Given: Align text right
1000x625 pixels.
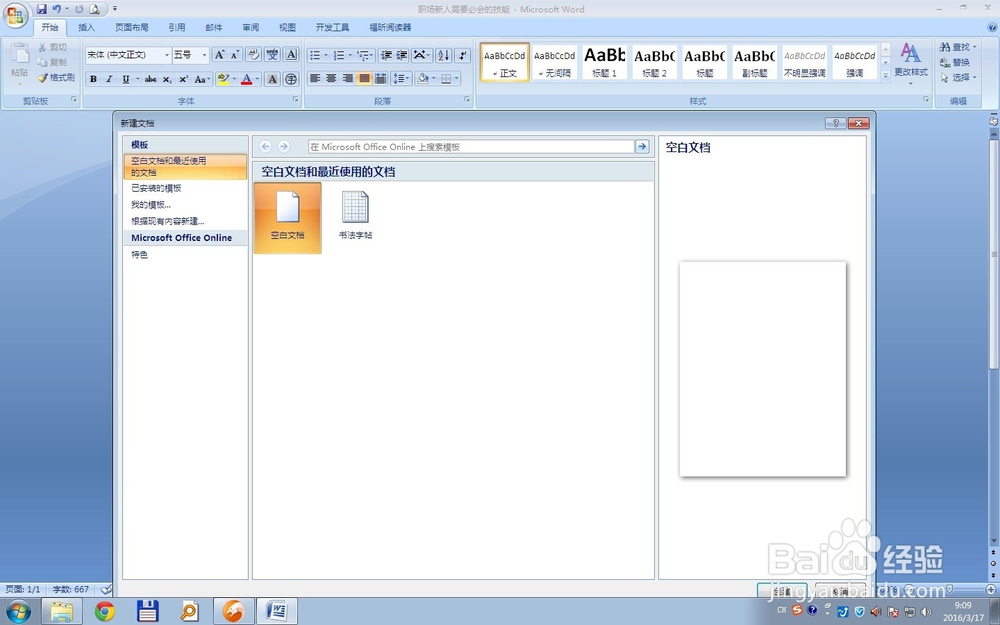Looking at the screenshot, I should pos(348,78).
